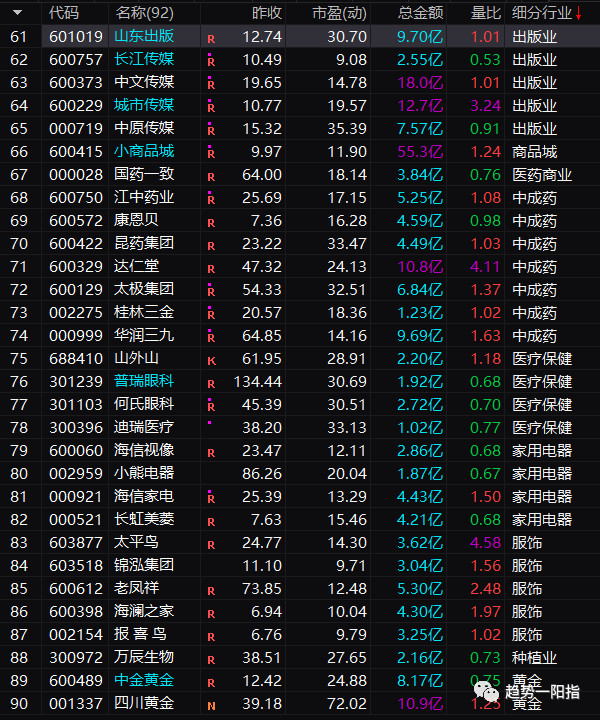The width and height of the screenshot is (600, 720).
Task: Click 种植业 industry cell
Action: click(534, 658)
